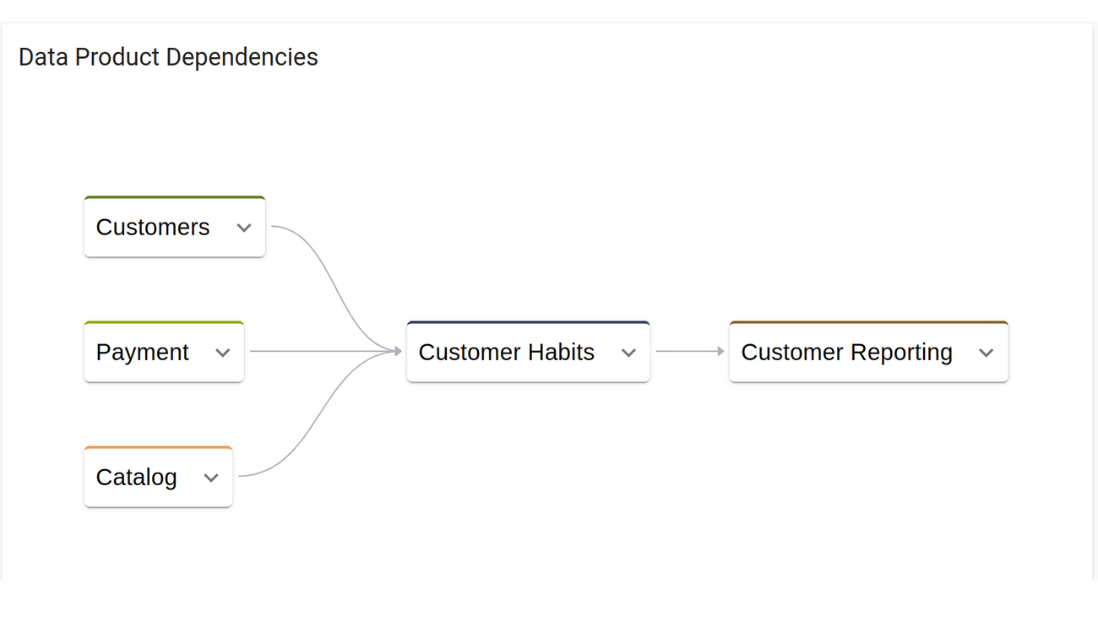Select the Customer Reporting node label
The height and width of the screenshot is (624, 1098).
click(847, 352)
